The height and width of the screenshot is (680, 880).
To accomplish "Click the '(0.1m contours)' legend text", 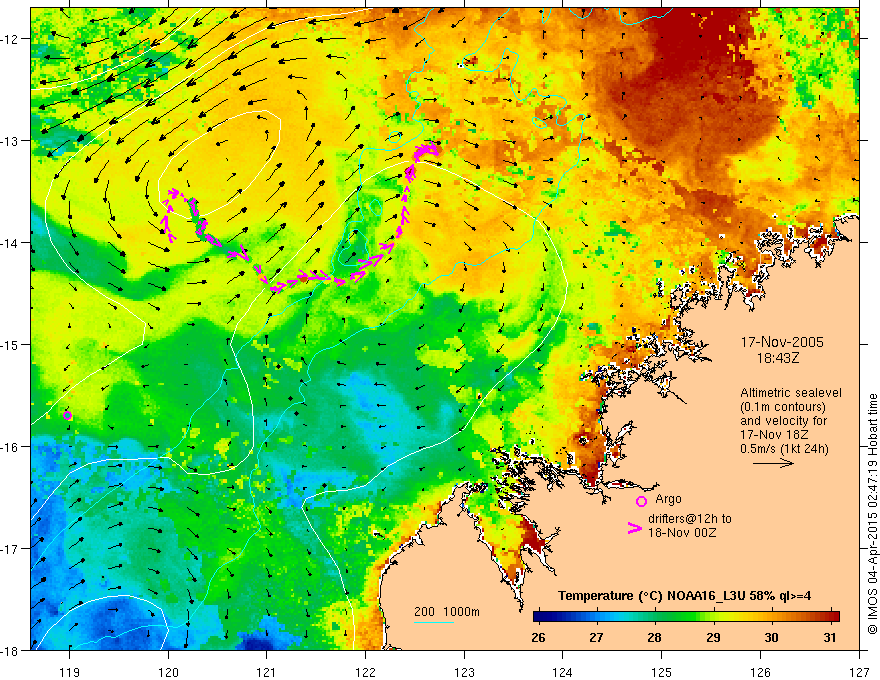I will (x=783, y=407).
